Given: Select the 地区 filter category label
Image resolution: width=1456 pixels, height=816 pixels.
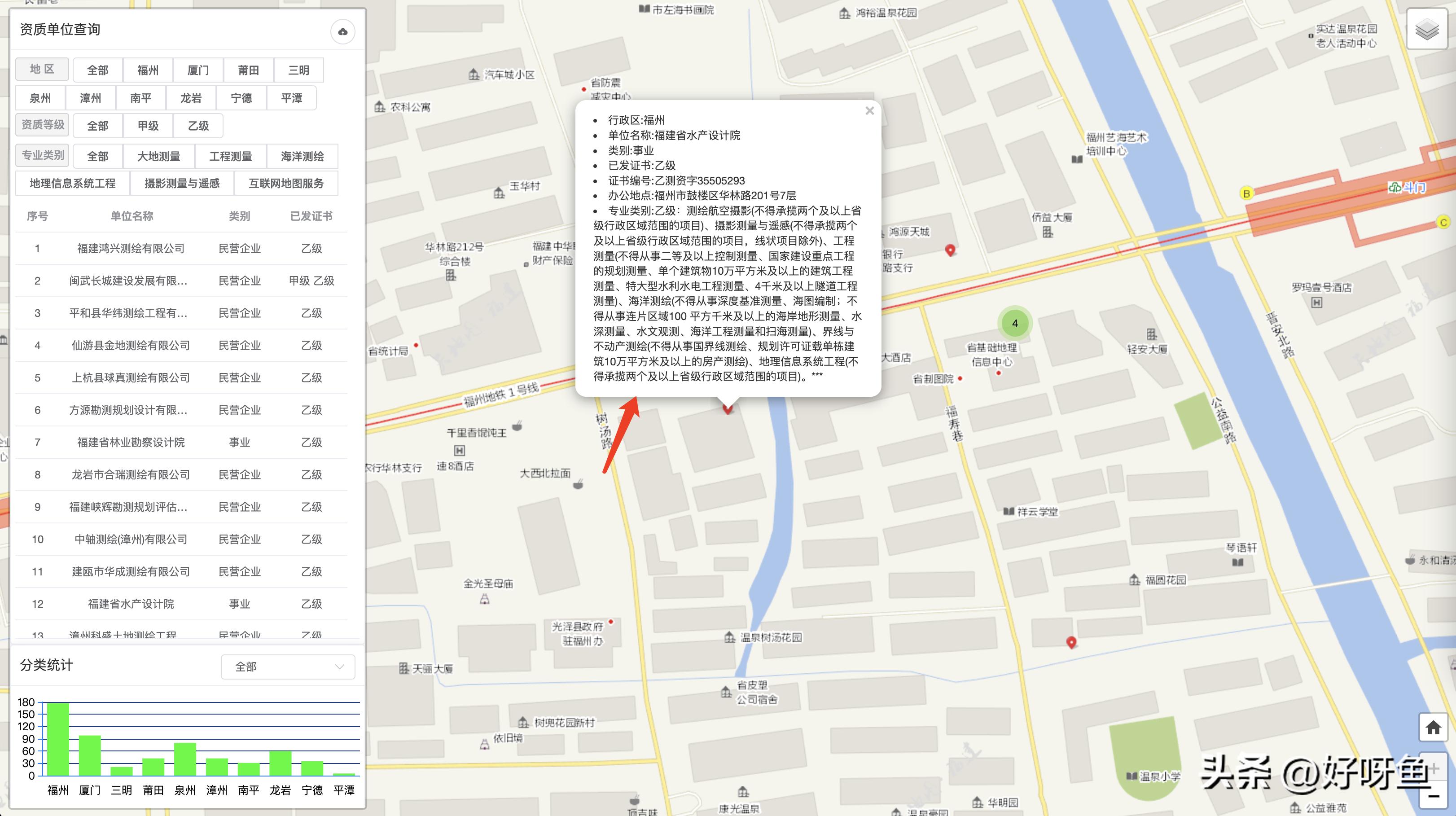Looking at the screenshot, I should tap(42, 69).
